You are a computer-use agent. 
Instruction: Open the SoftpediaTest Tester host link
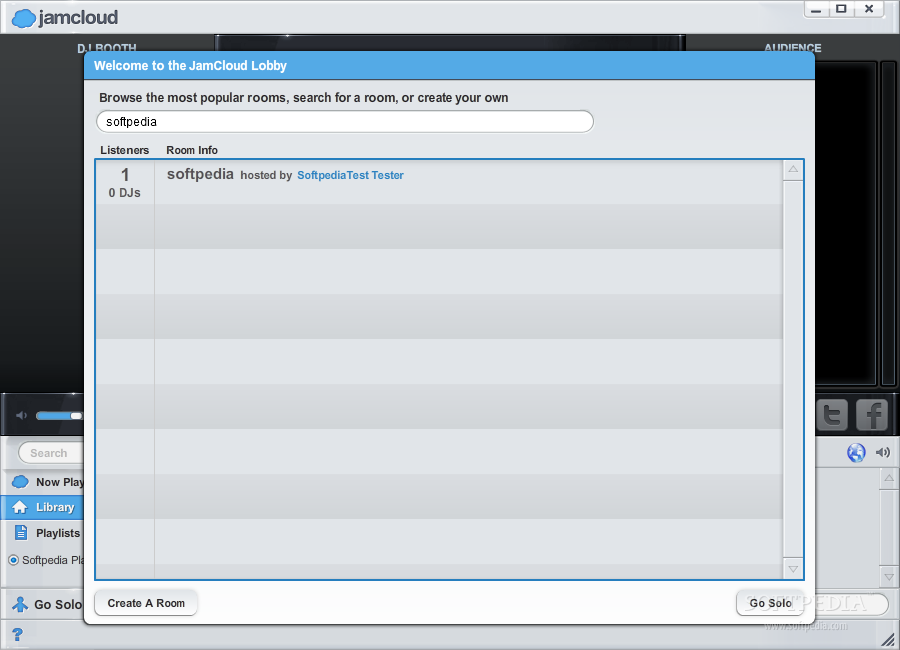point(350,175)
